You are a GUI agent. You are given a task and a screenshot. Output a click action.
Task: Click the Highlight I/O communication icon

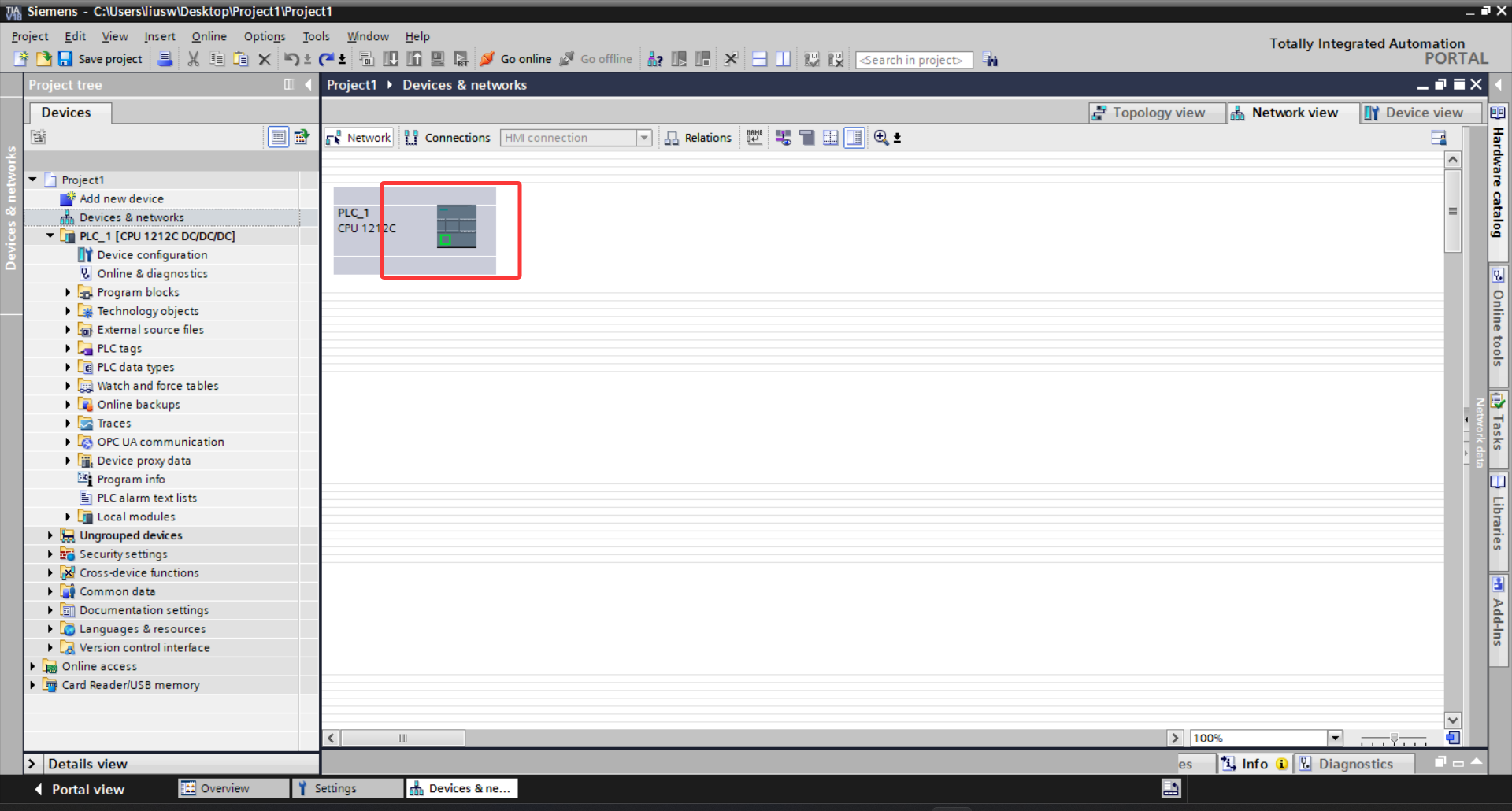pyautogui.click(x=783, y=138)
